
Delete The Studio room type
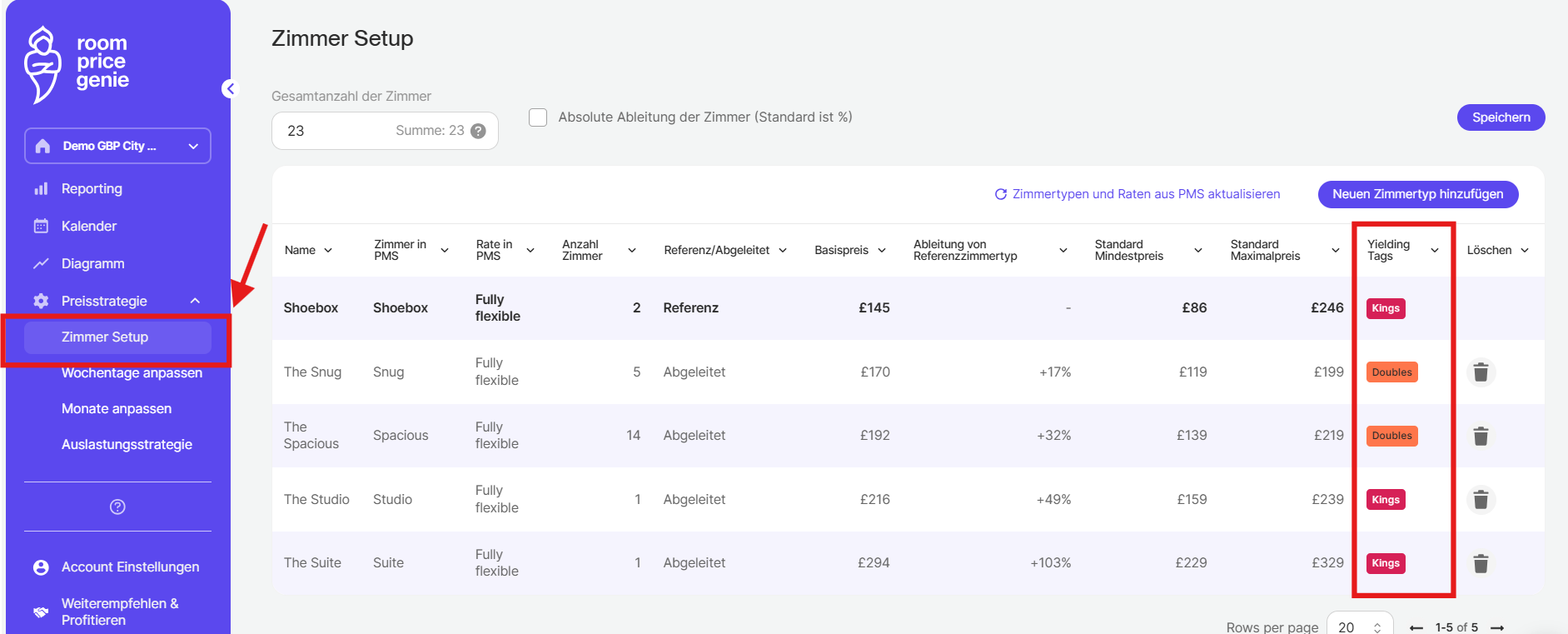1481,500
